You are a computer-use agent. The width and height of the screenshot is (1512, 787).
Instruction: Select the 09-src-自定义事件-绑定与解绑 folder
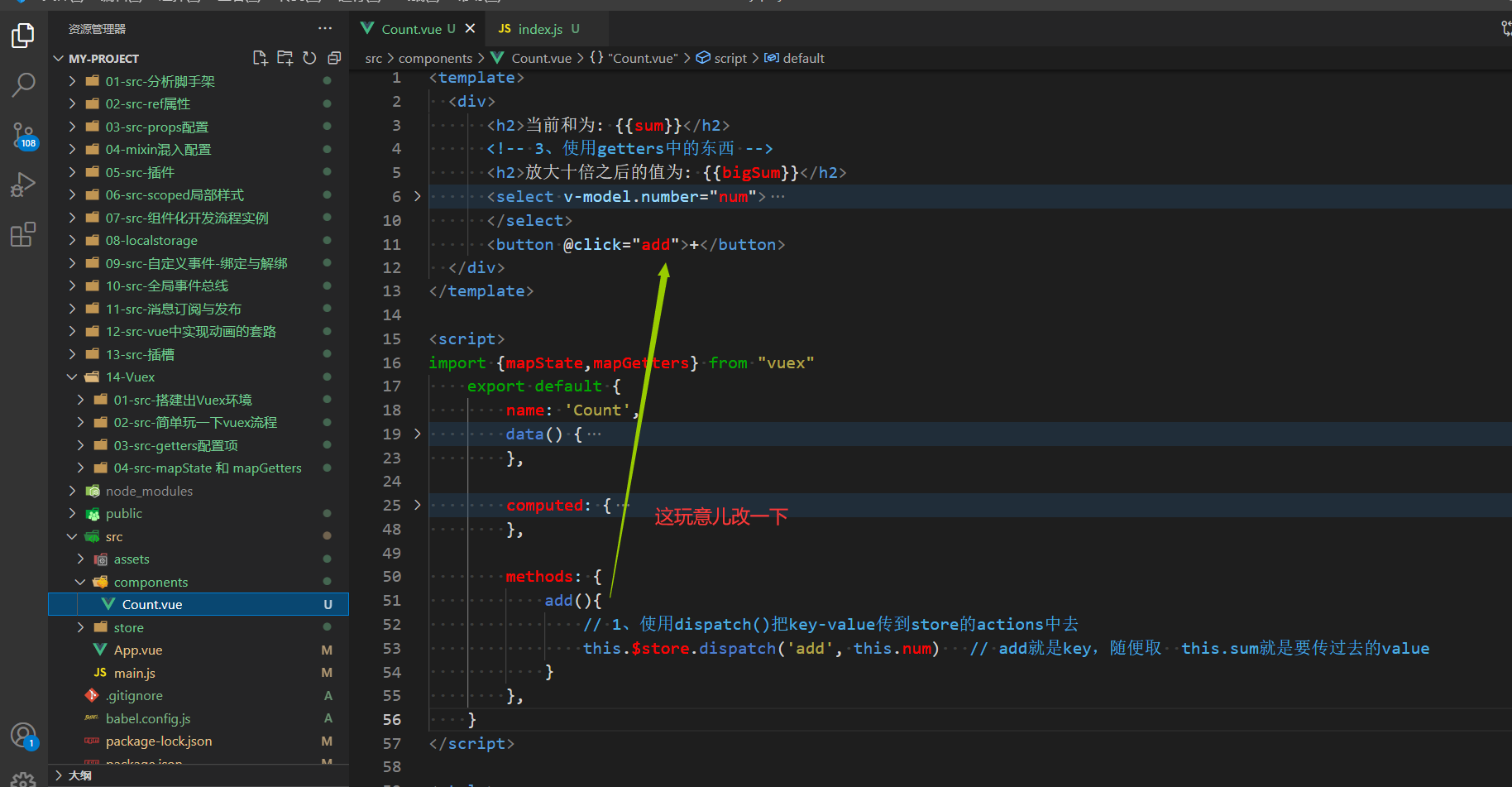(x=199, y=263)
